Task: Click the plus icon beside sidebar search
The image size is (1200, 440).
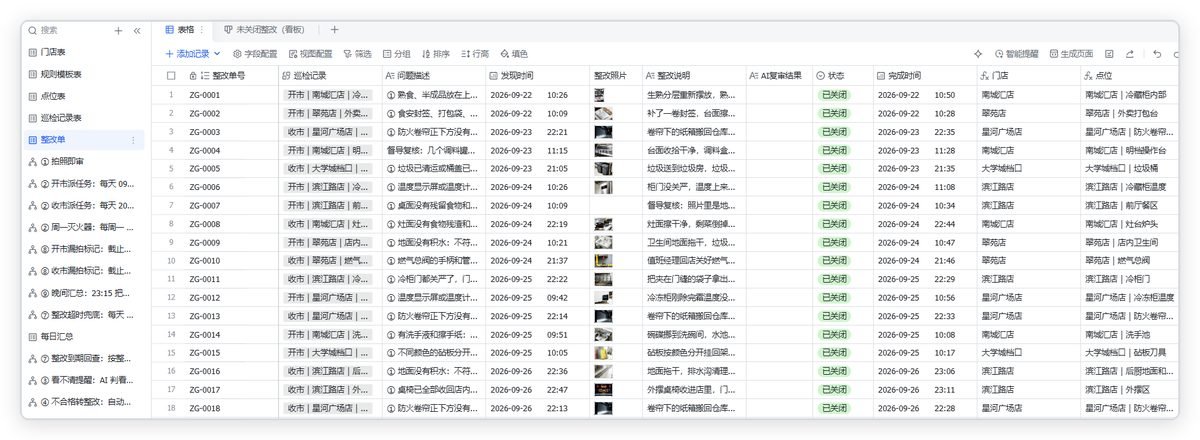Action: pos(118,30)
